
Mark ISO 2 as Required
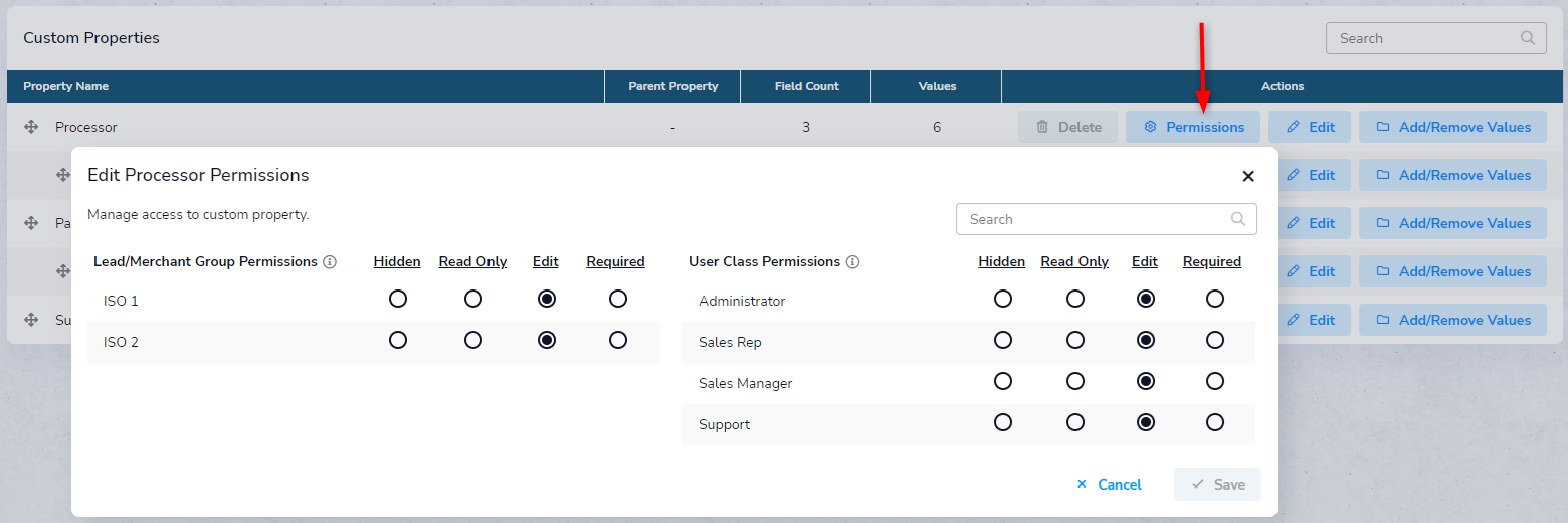618,340
